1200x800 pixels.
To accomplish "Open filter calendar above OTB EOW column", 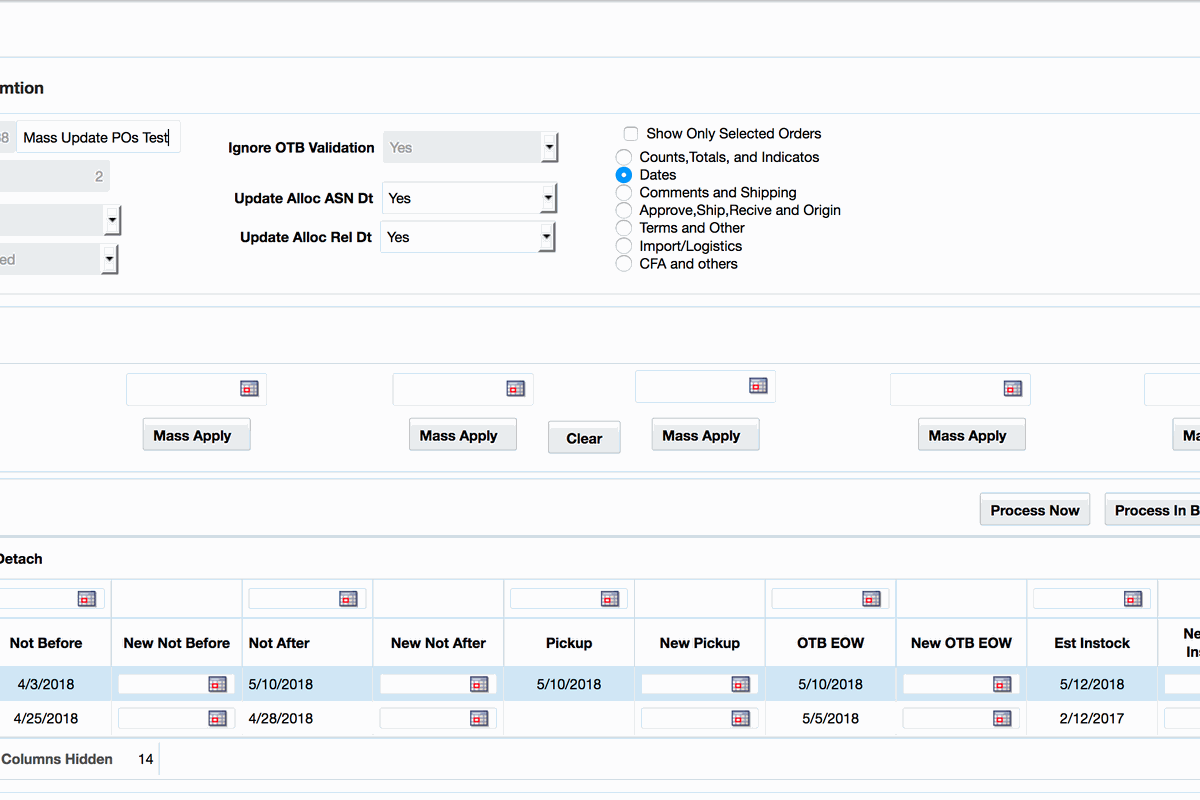I will tap(871, 598).
